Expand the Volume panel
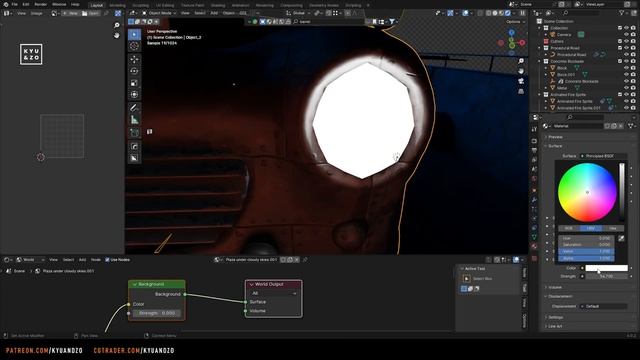The image size is (640, 360). coord(555,287)
